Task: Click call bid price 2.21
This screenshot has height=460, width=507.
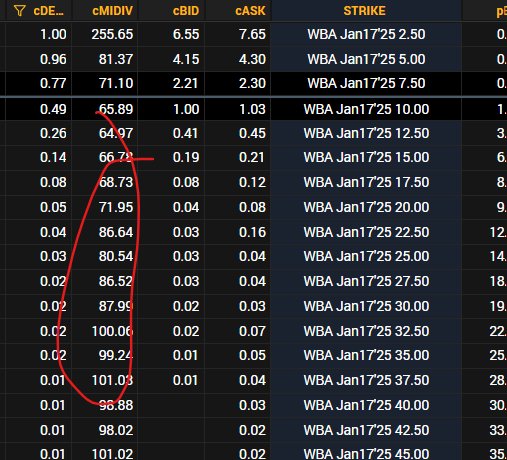Action: pyautogui.click(x=186, y=83)
